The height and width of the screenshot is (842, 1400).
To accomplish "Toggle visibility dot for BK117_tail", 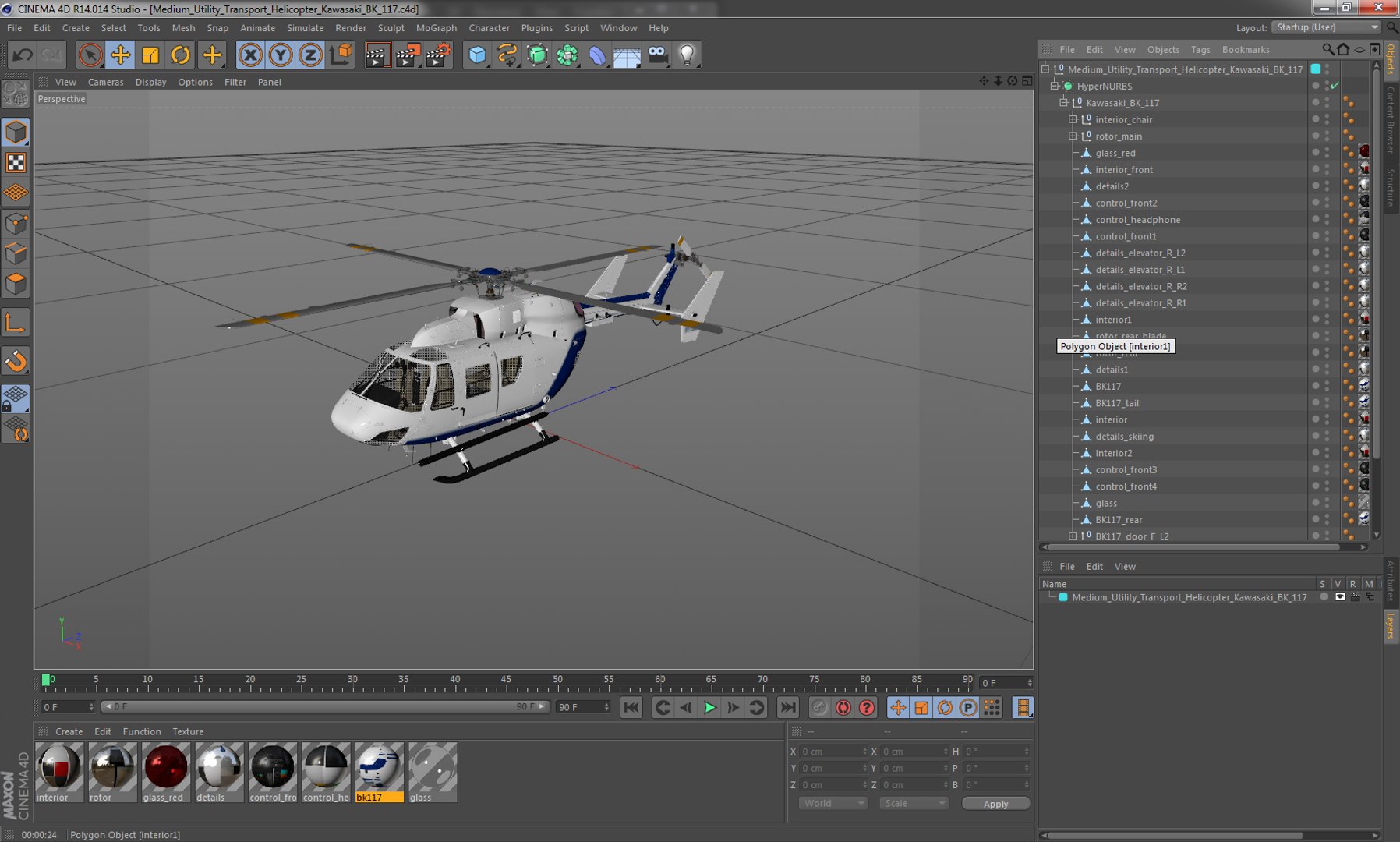I will 1316,402.
